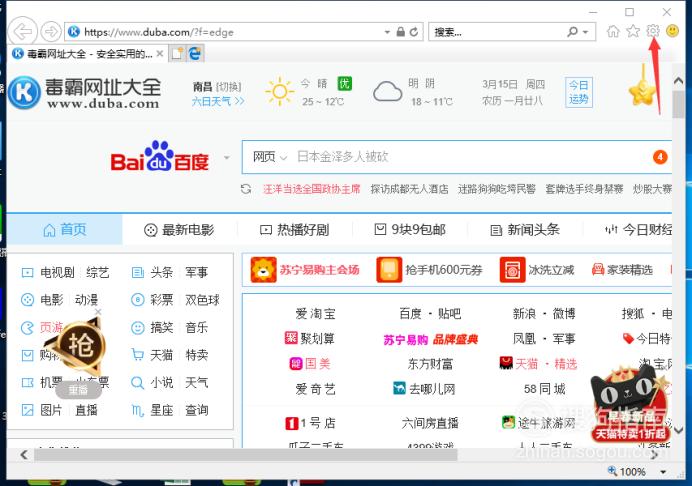
Task: Open Favorites star icon in toolbar
Action: click(633, 31)
